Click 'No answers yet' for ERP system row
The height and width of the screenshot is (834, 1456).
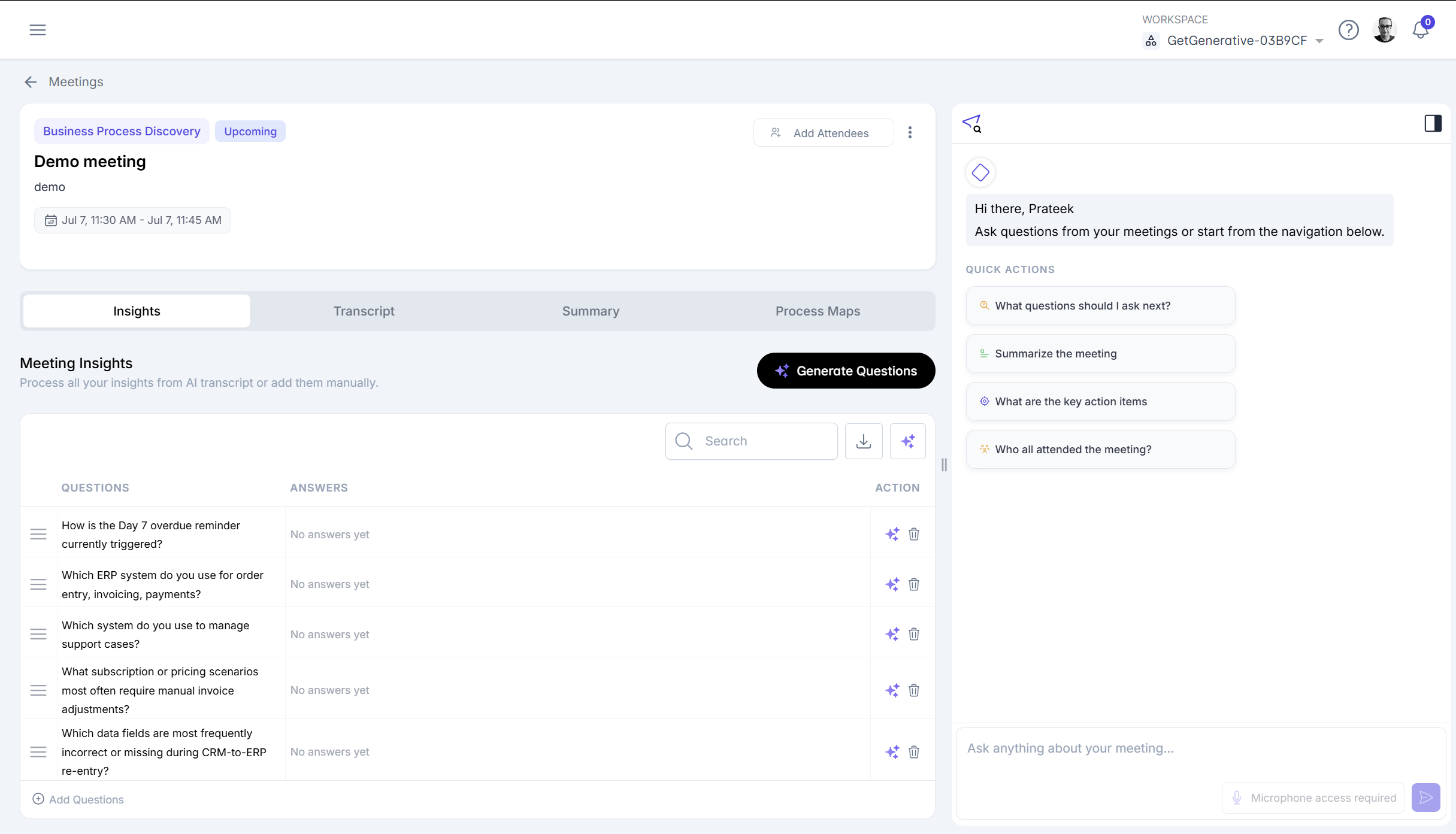[x=329, y=584]
